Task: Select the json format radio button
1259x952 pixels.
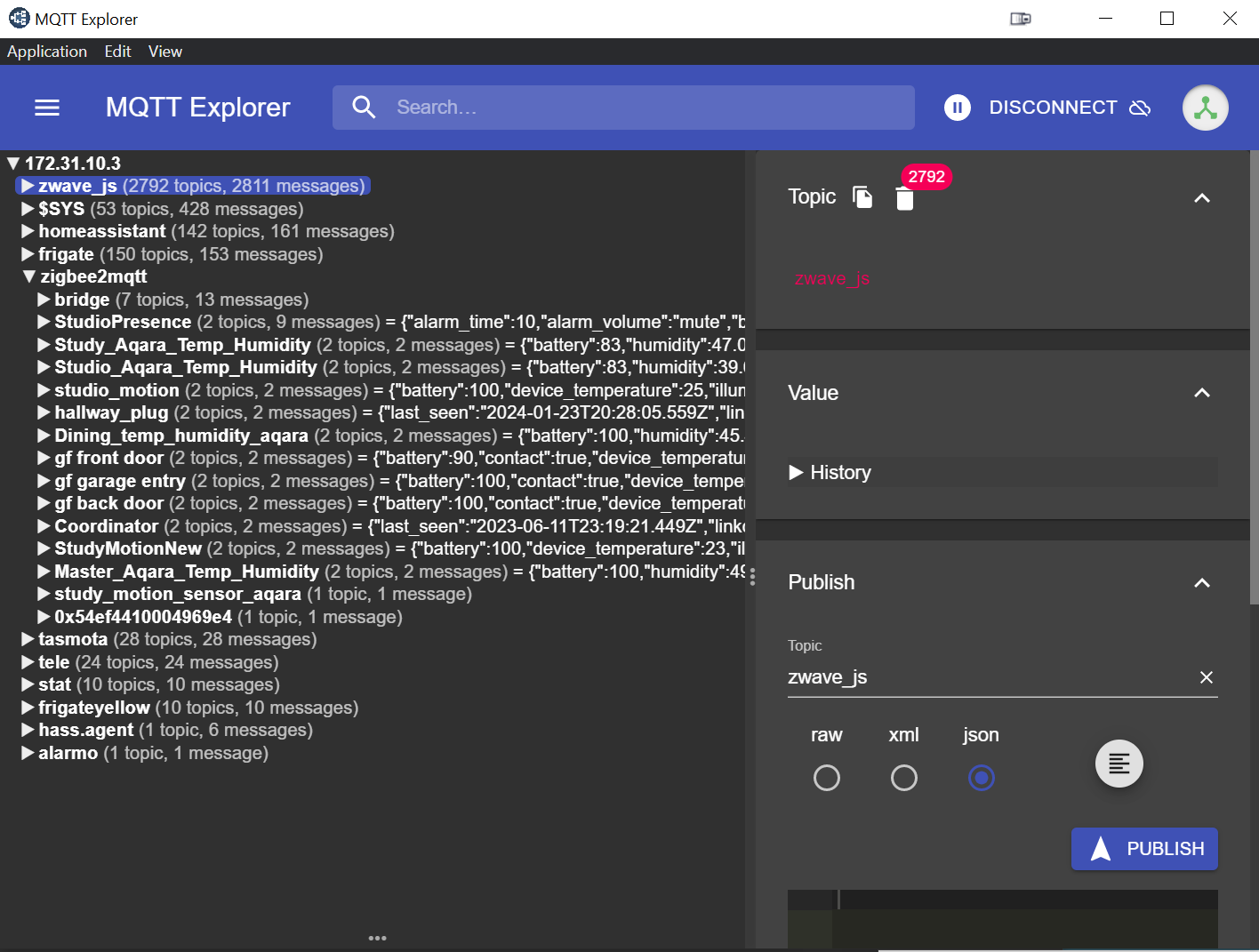Action: [982, 778]
